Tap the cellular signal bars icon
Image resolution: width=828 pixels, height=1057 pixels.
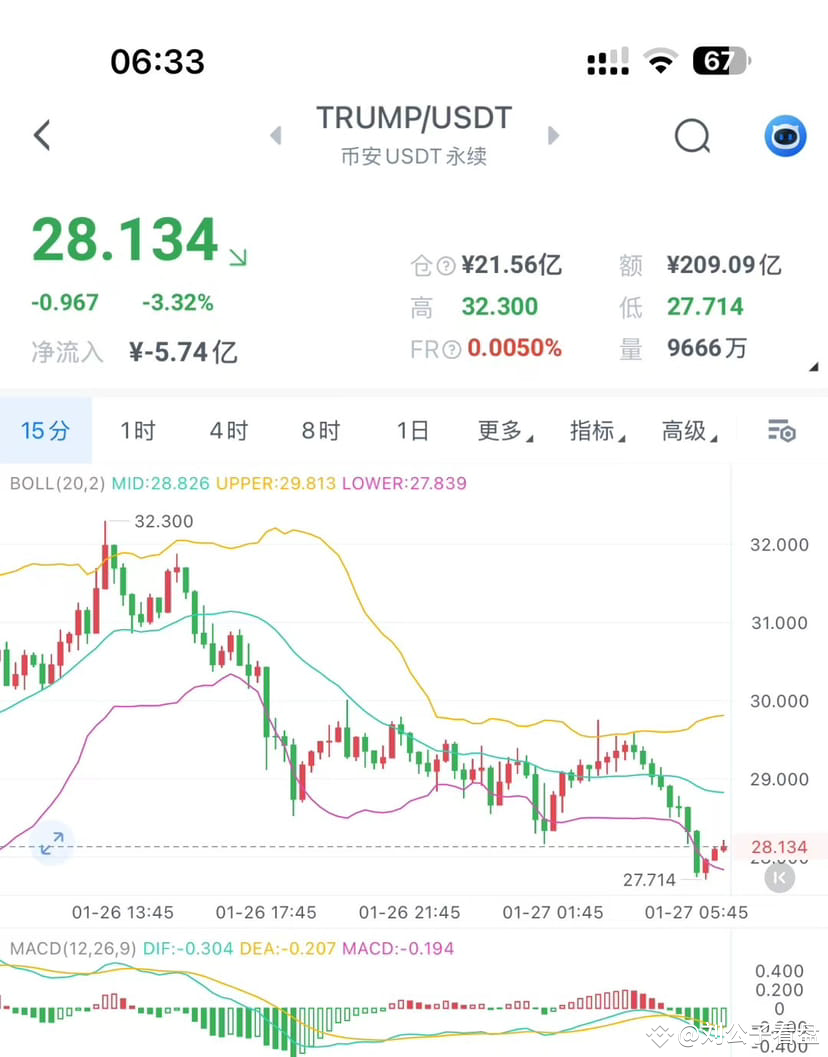608,61
